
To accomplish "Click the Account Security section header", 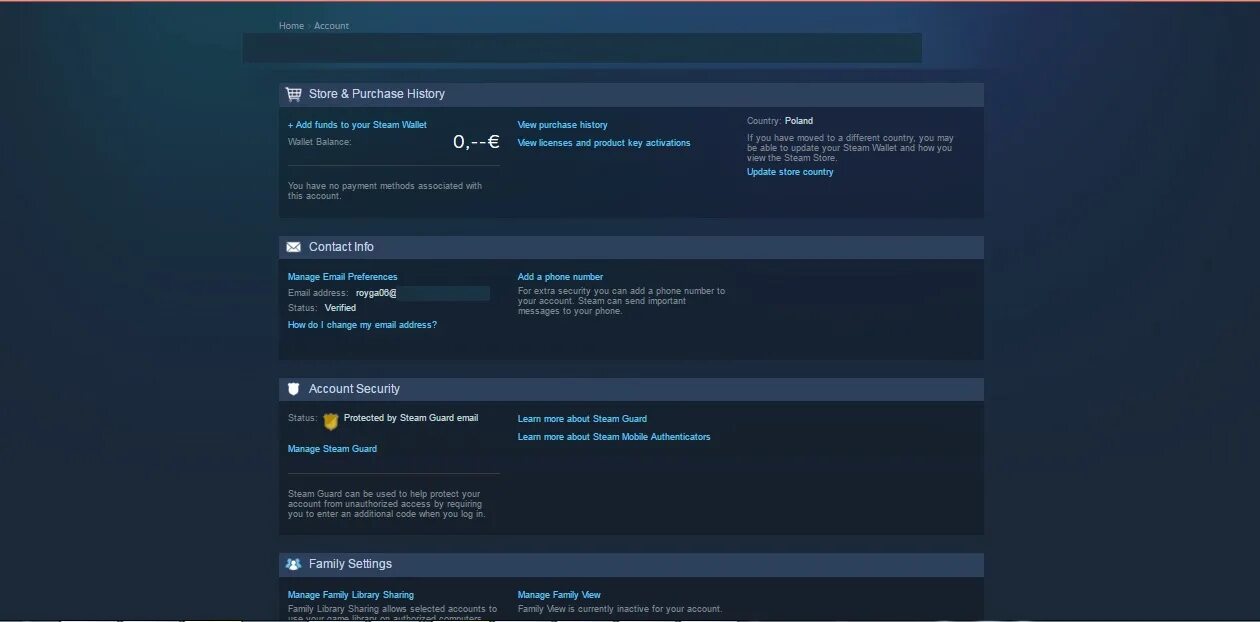I will coord(631,389).
